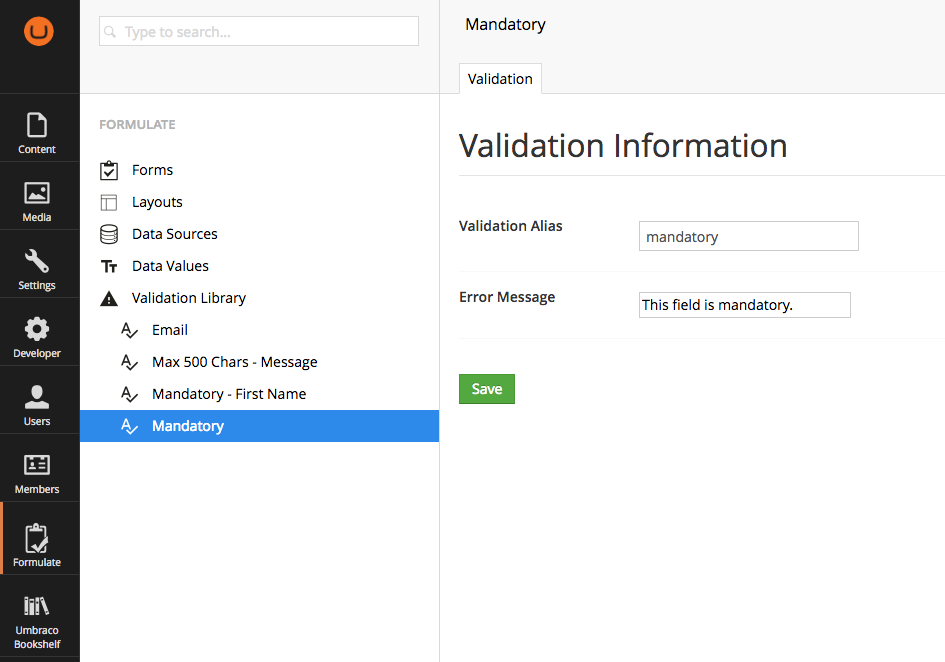Screen dimensions: 945x662
Task: Click the Layouts grid icon
Action: point(109,203)
